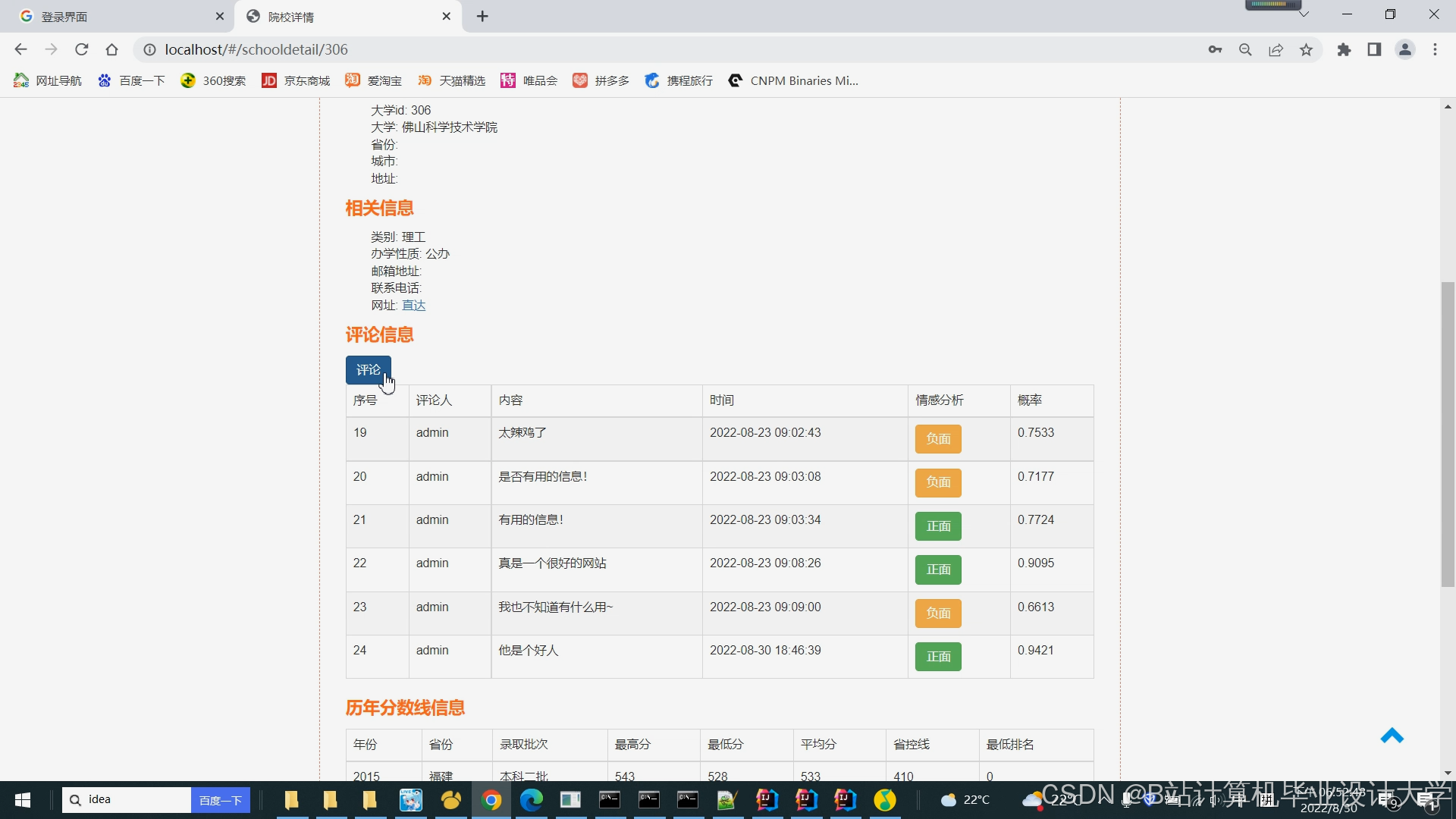Open the password key icon in address bar
The image size is (1456, 819).
[1215, 50]
